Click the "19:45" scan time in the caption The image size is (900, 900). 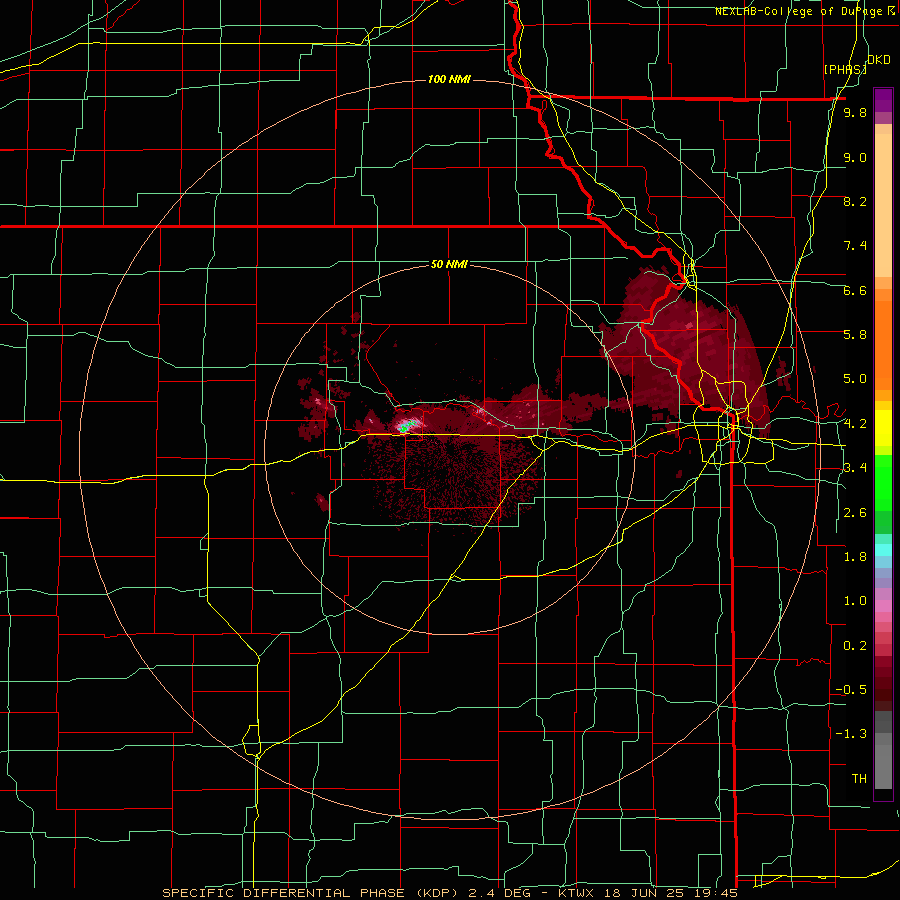pos(716,893)
